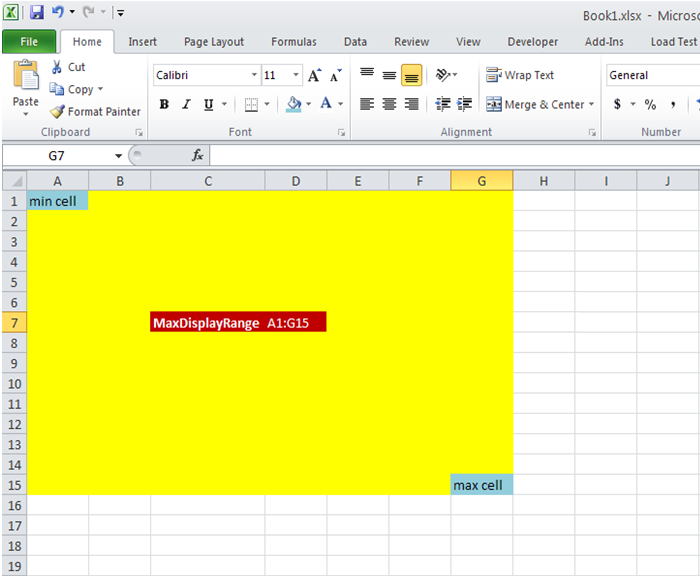Open the File tab
Viewport: 700px width, 578px height.
(29, 42)
